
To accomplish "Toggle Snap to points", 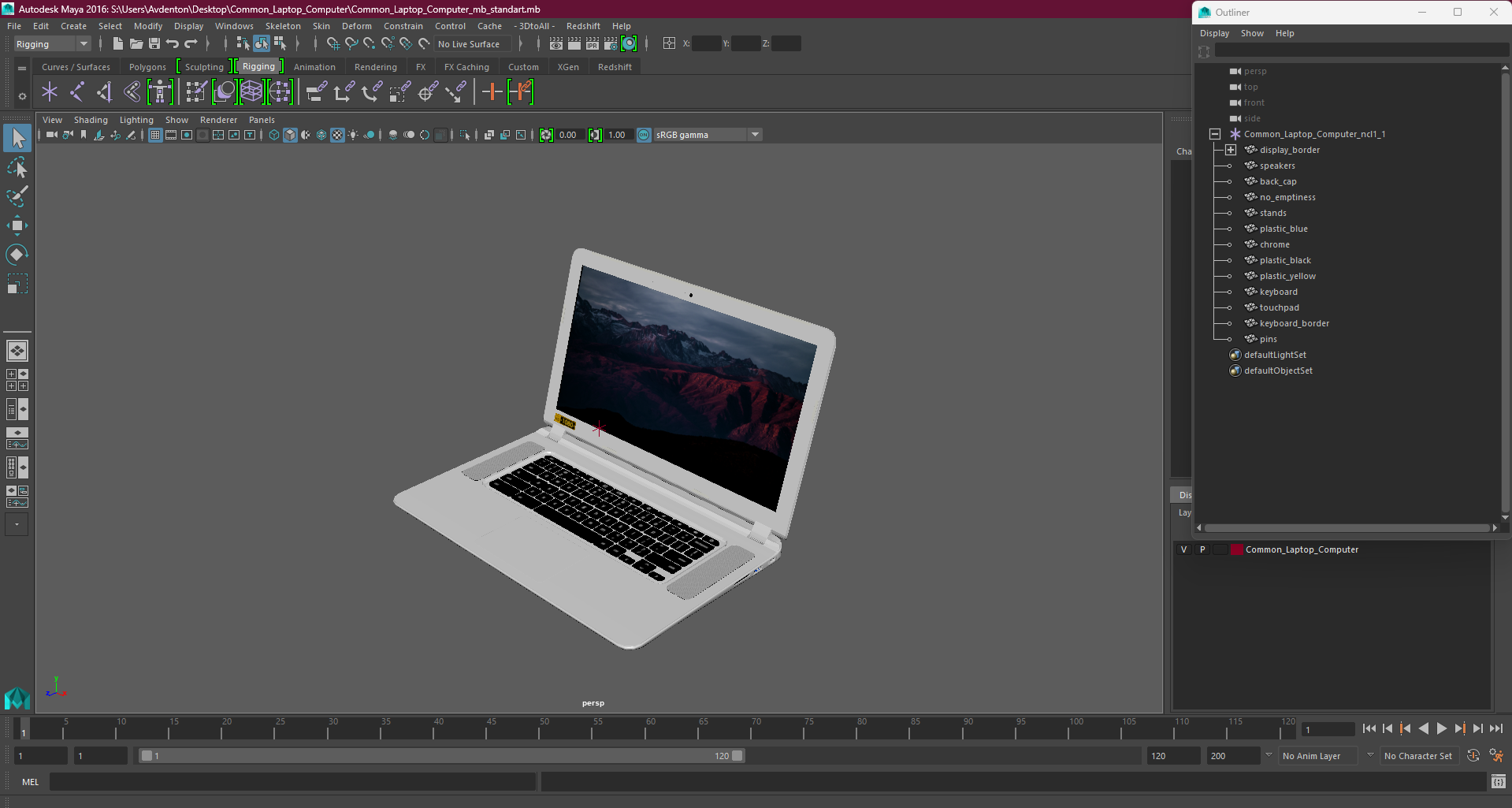I will (370, 44).
